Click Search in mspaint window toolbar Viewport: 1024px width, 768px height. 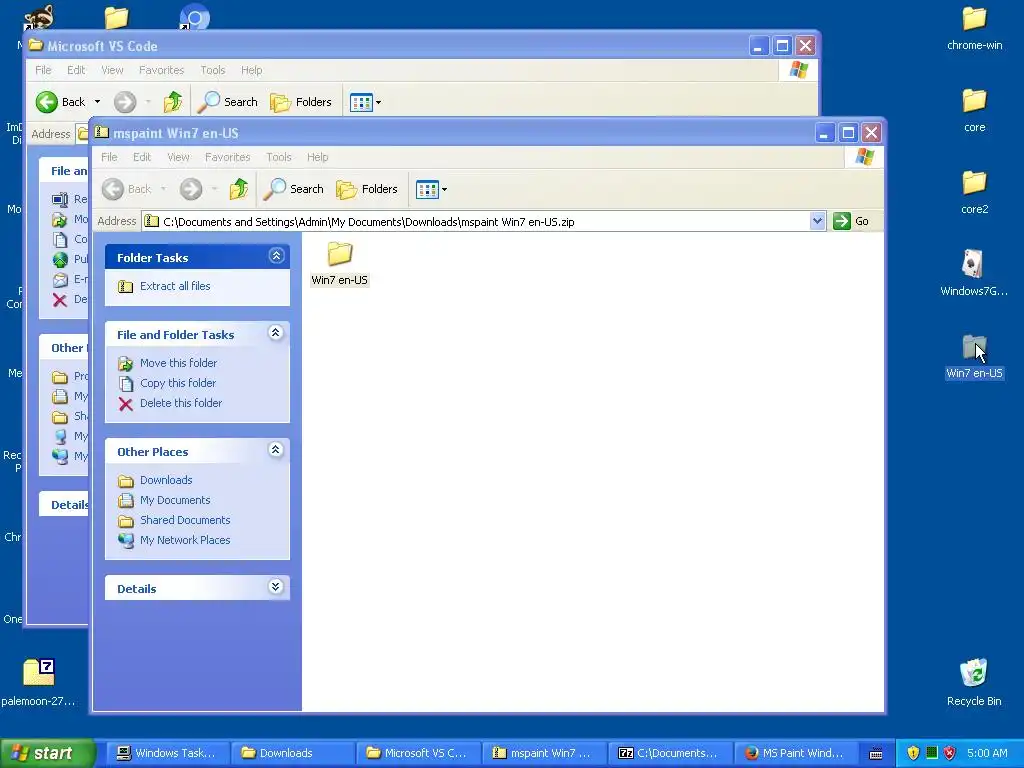tap(294, 189)
